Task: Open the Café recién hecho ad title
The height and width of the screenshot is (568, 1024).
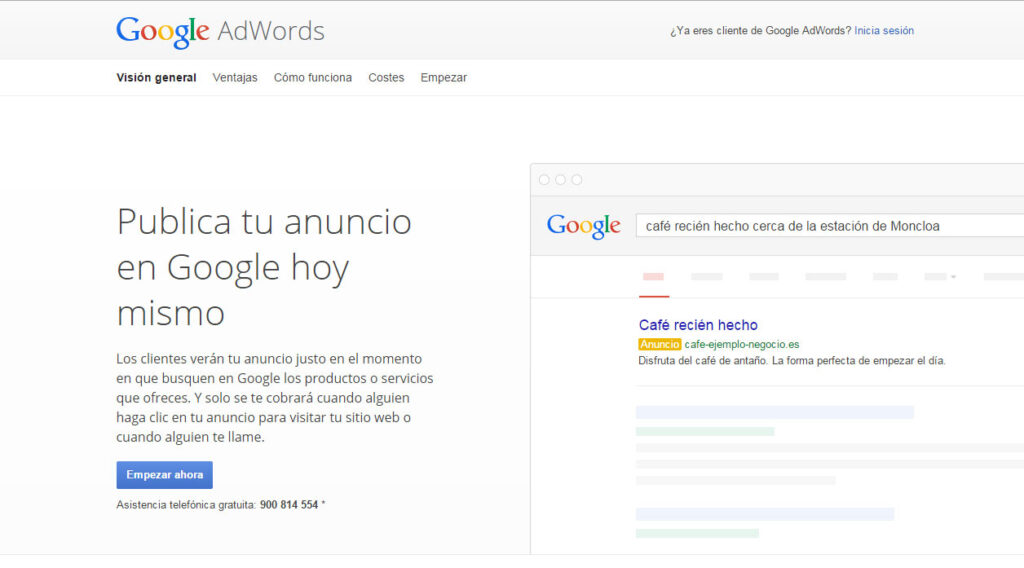Action: [x=698, y=325]
